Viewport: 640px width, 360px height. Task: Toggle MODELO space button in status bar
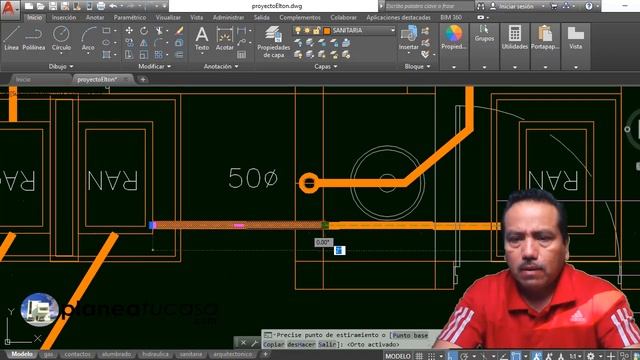pyautogui.click(x=398, y=356)
